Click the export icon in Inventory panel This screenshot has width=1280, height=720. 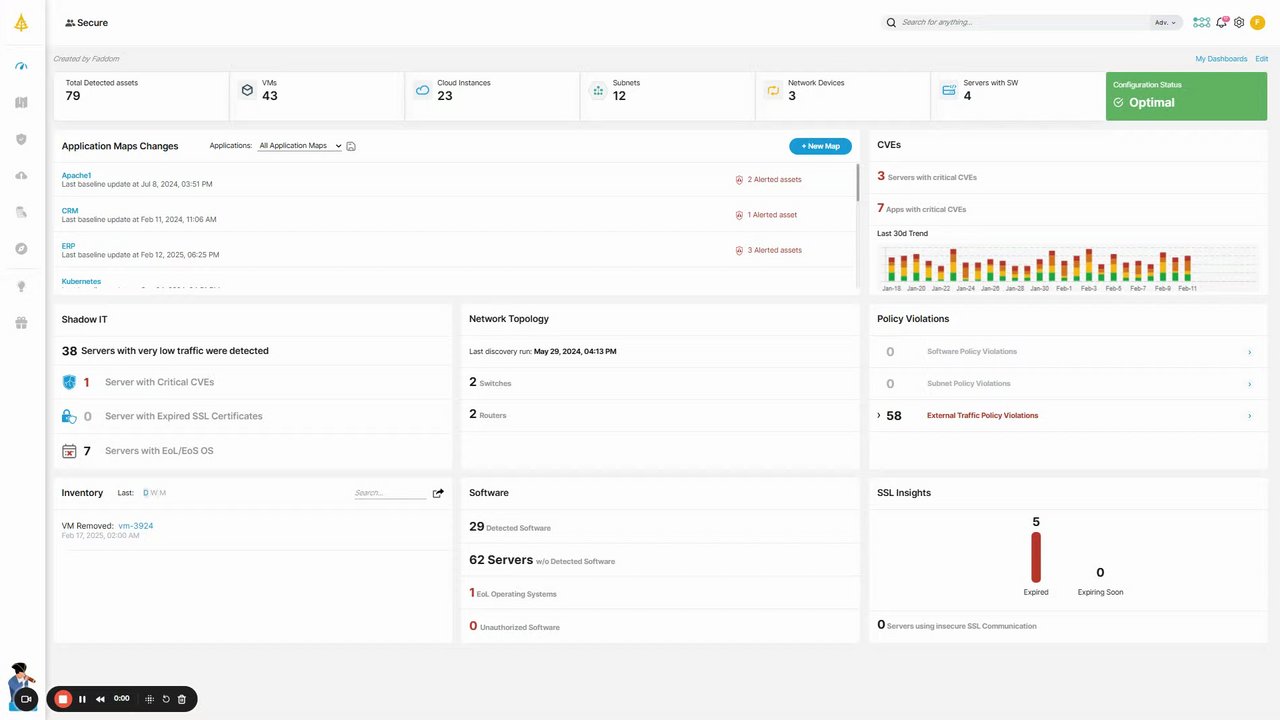pyautogui.click(x=438, y=493)
